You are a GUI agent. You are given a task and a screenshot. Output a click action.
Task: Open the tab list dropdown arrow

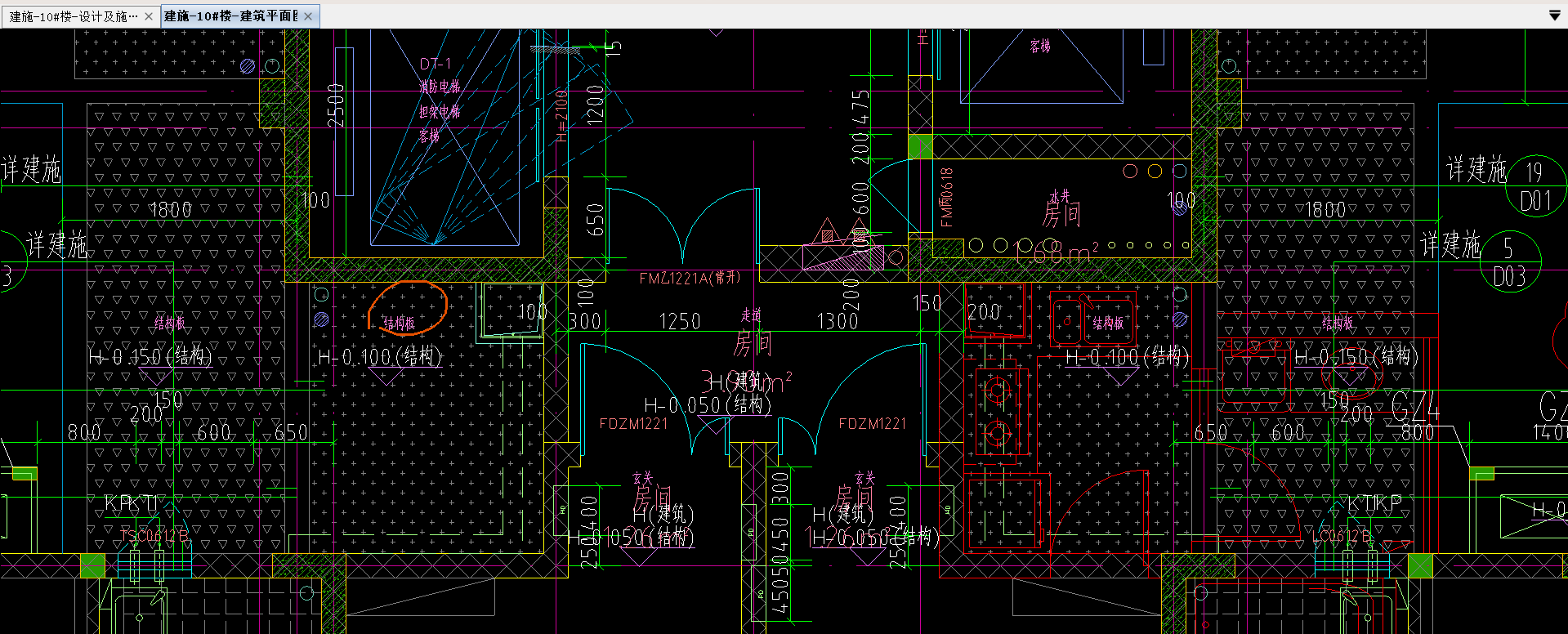point(1554,16)
